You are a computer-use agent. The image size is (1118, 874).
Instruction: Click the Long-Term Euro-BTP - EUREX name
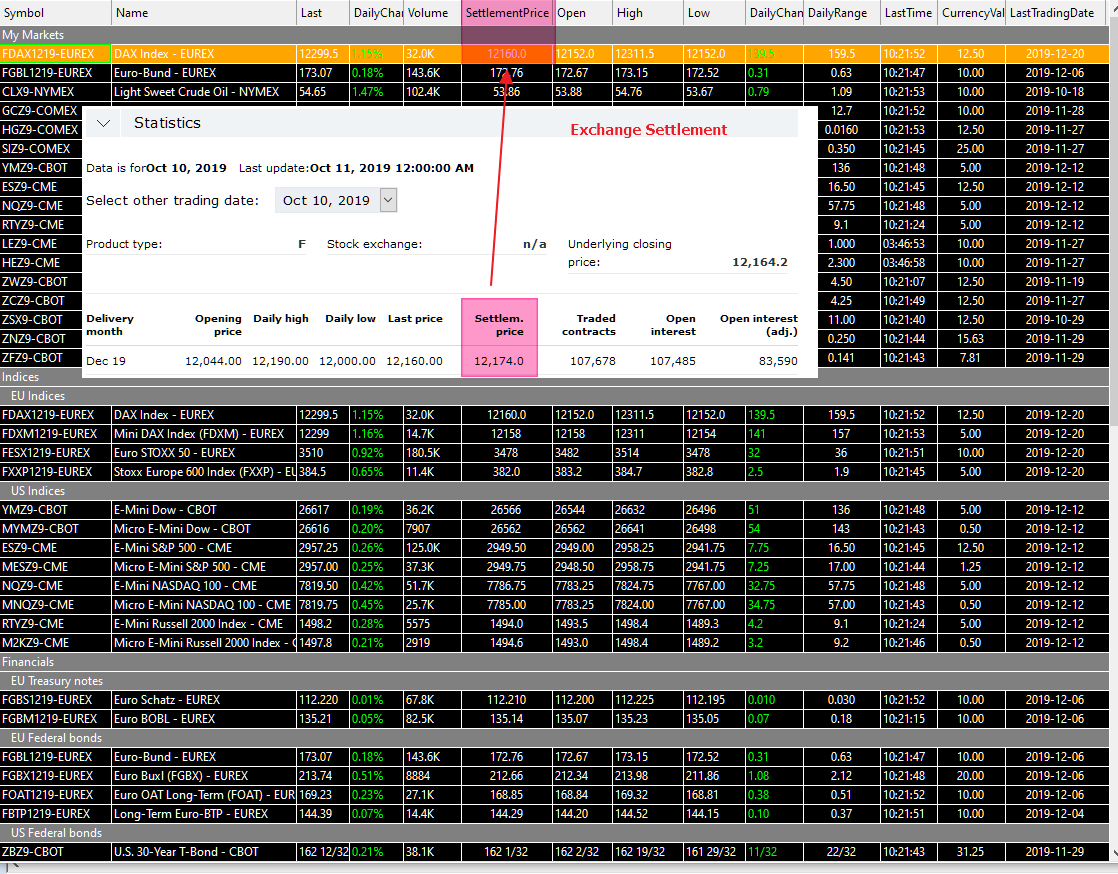[x=204, y=814]
